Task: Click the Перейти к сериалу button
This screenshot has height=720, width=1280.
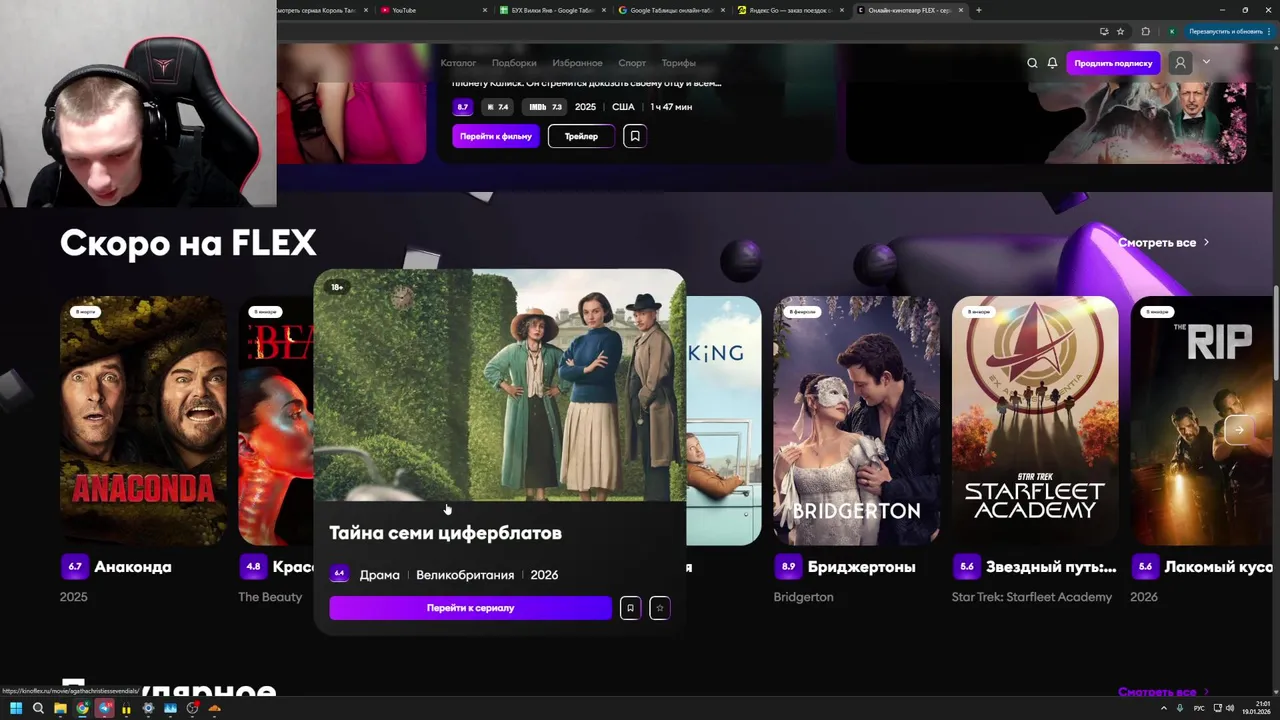Action: pos(470,608)
